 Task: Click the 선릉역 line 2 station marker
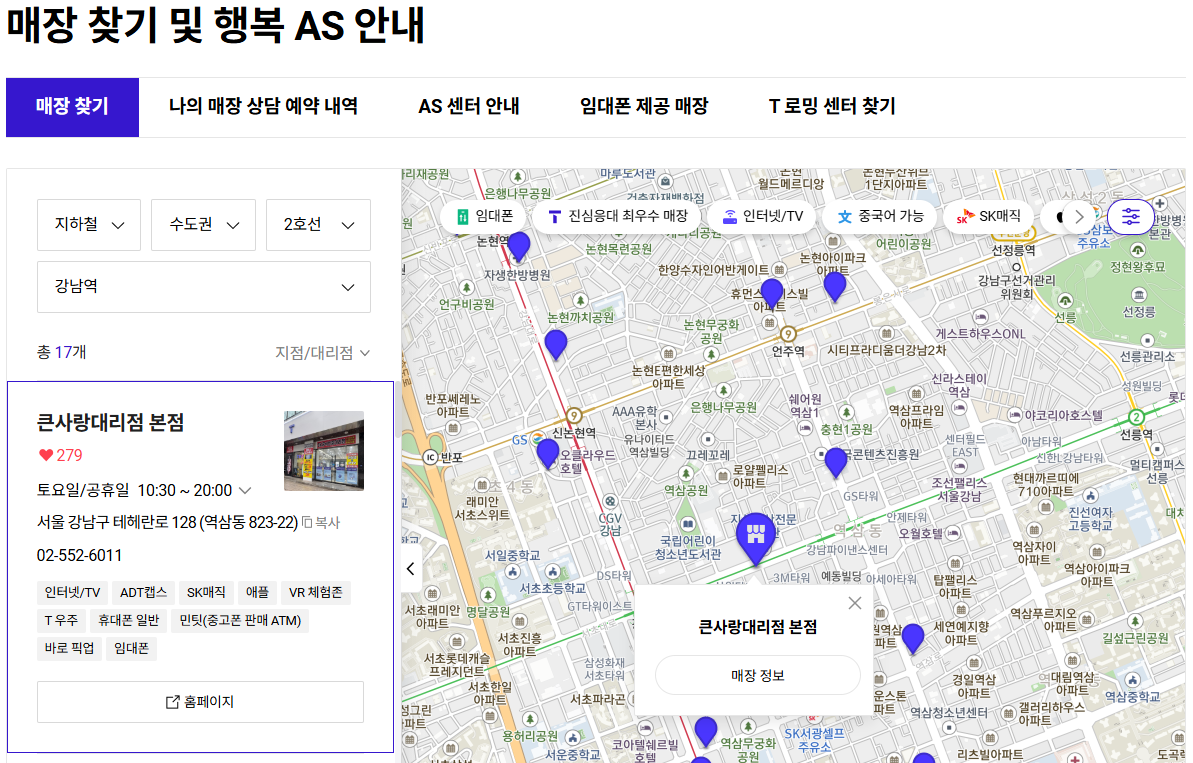pos(1136,417)
